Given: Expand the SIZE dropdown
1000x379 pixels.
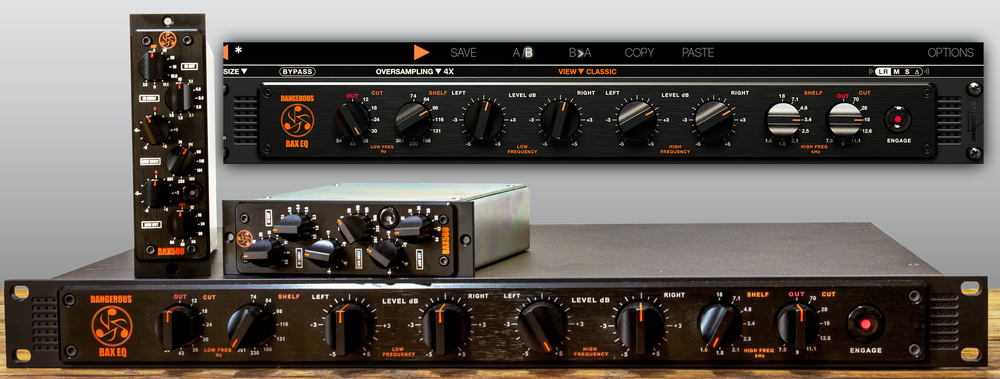Looking at the screenshot, I should pyautogui.click(x=235, y=71).
